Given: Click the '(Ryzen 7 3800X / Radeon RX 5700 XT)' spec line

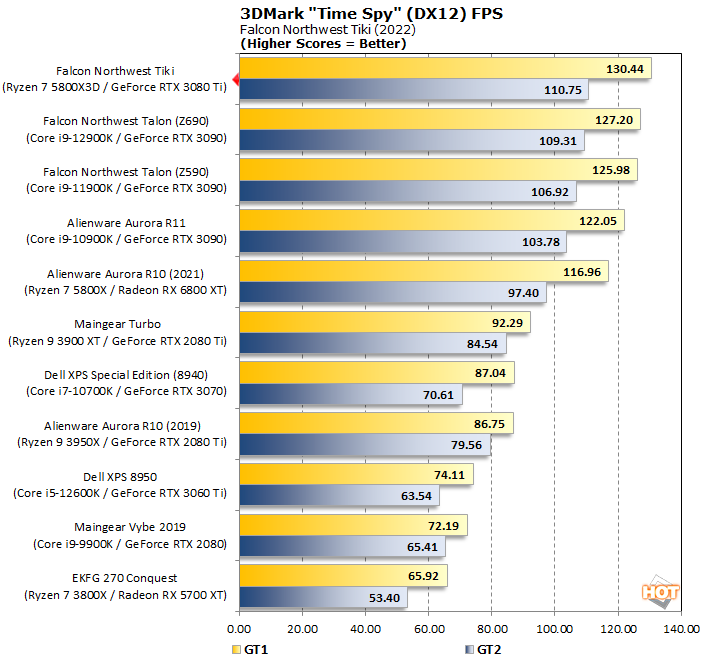Looking at the screenshot, I should tap(126, 596).
